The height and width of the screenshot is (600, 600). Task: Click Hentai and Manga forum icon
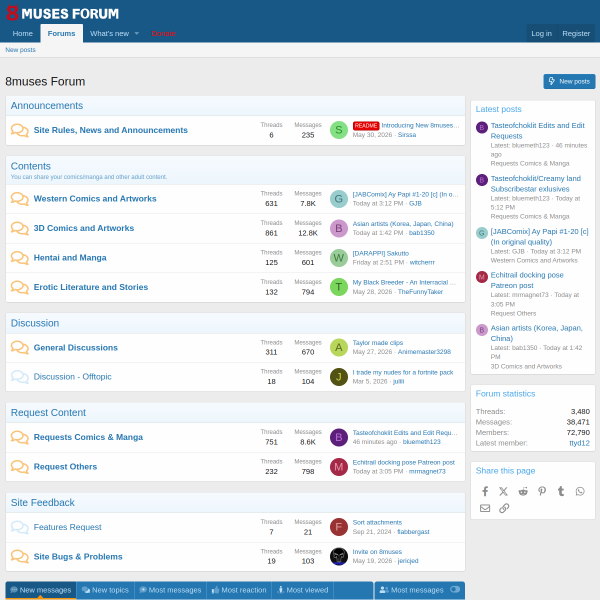point(20,258)
